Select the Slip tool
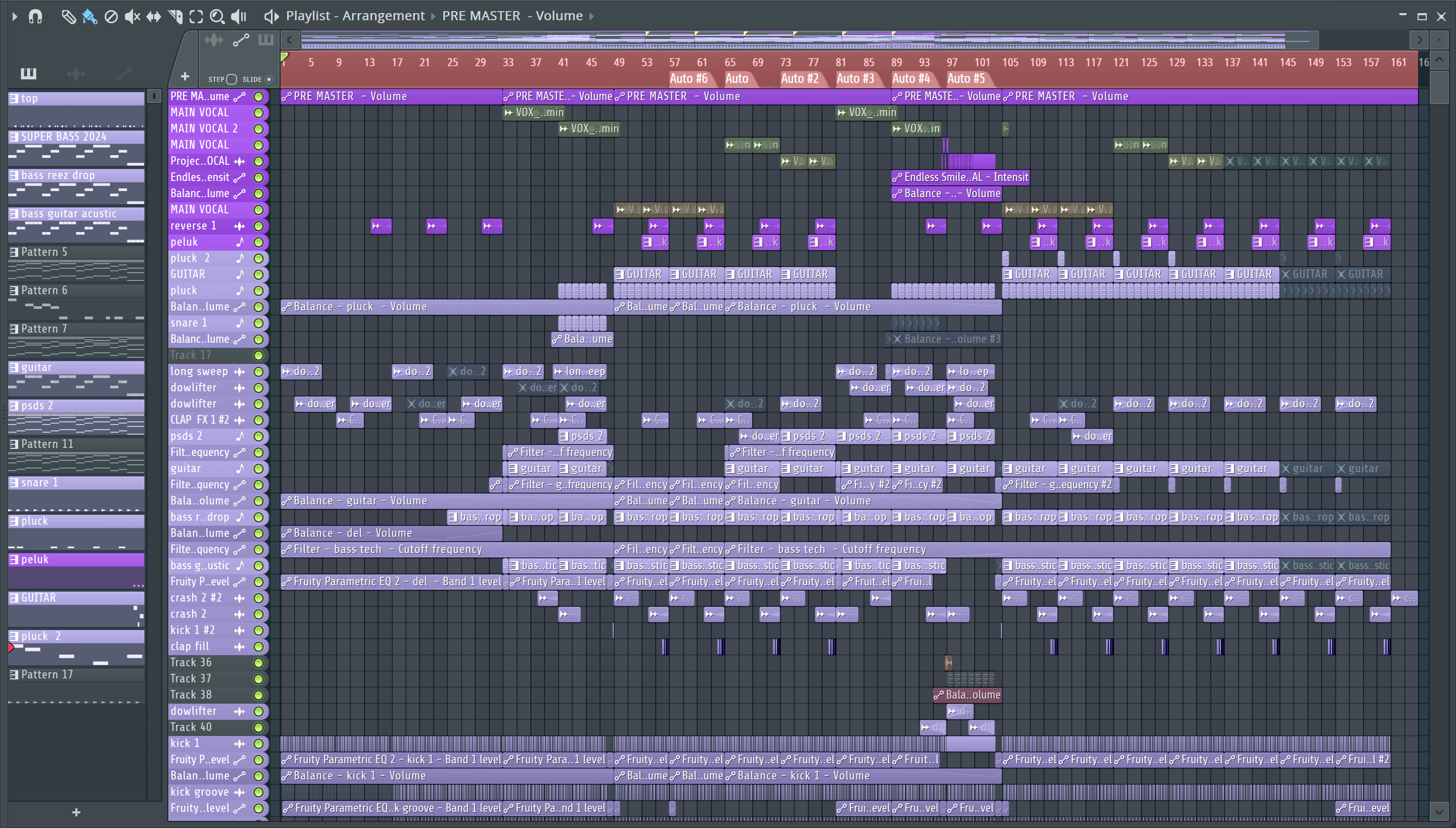This screenshot has height=828, width=1456. tap(154, 17)
